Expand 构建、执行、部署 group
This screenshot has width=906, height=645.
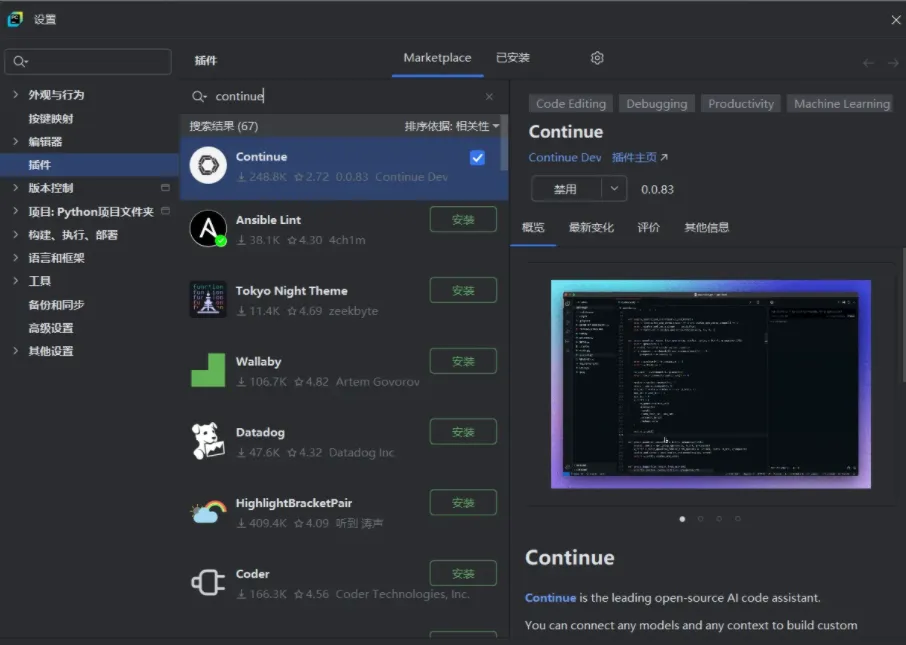(x=16, y=234)
